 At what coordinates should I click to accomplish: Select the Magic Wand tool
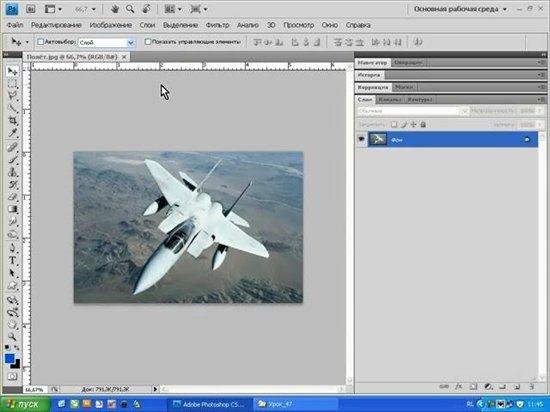click(12, 108)
